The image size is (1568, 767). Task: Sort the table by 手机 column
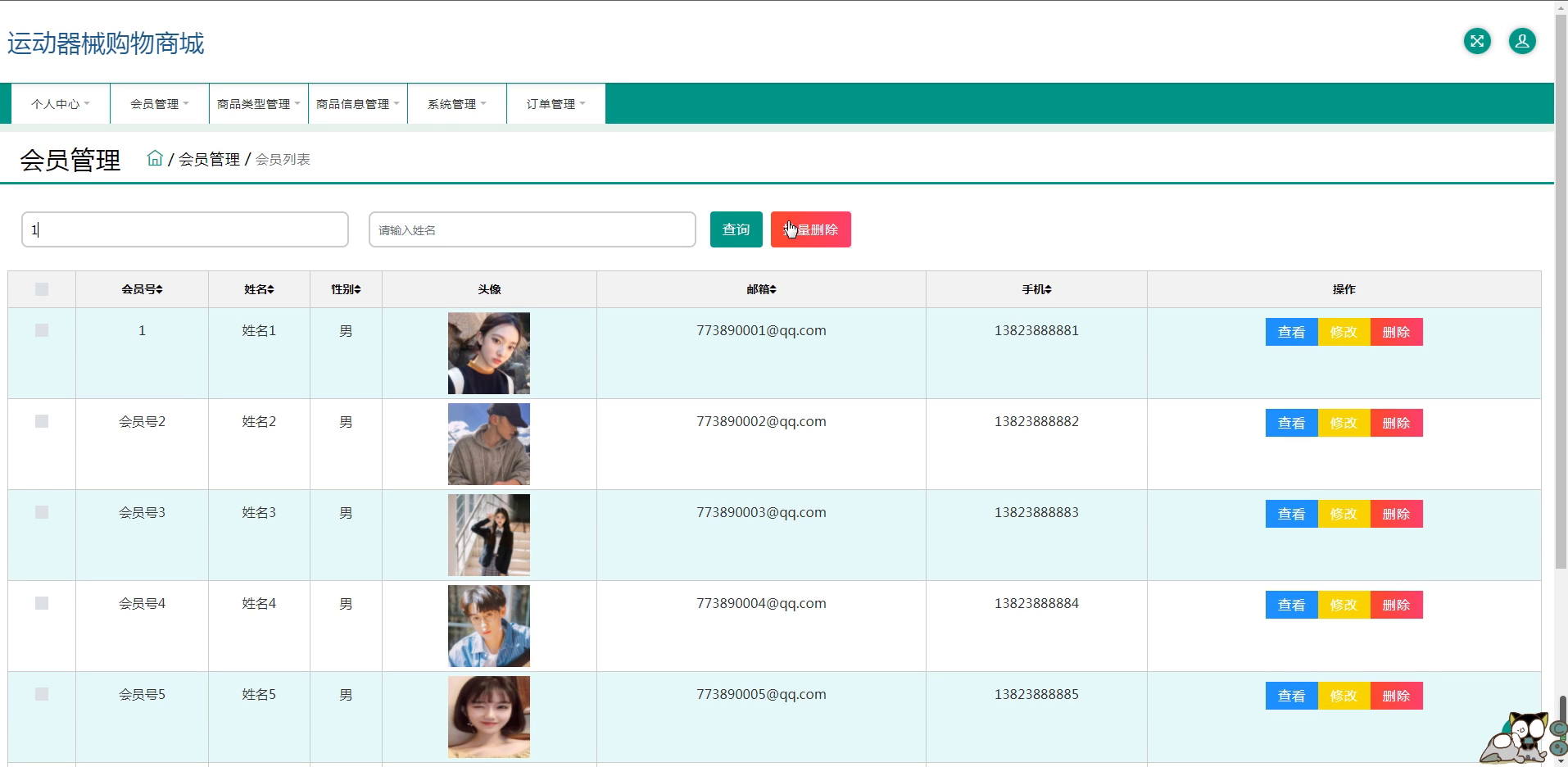click(1036, 289)
